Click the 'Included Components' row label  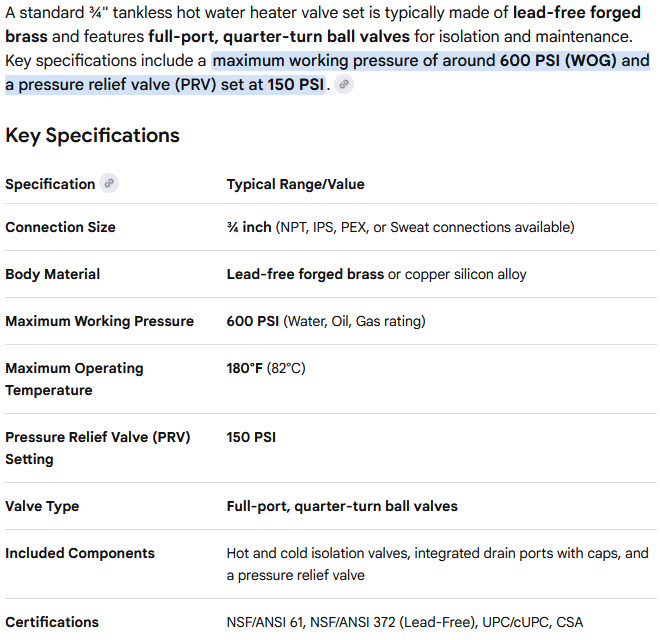(80, 553)
